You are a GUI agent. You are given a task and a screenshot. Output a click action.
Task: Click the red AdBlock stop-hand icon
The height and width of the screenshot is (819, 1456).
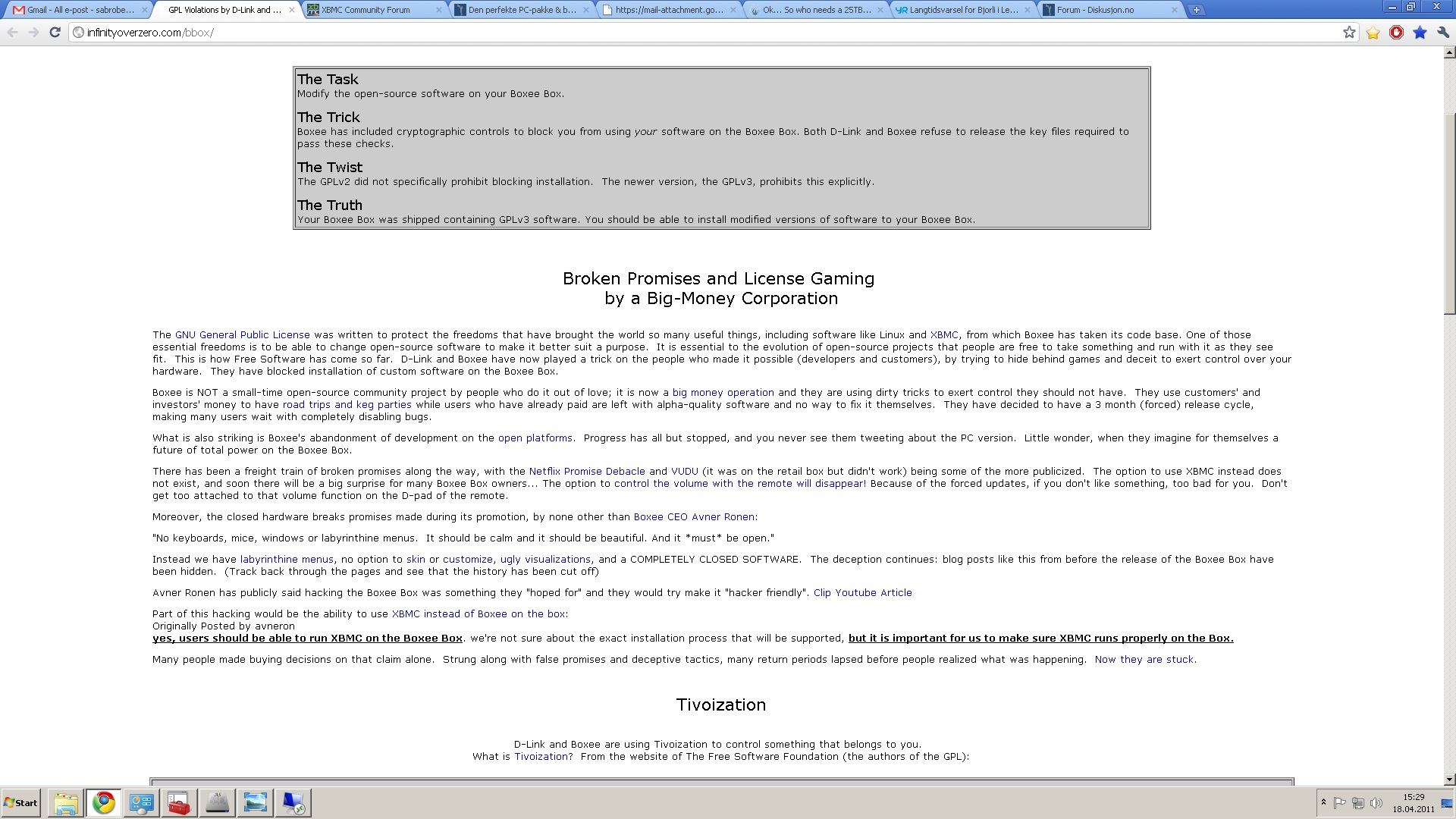pyautogui.click(x=1396, y=33)
